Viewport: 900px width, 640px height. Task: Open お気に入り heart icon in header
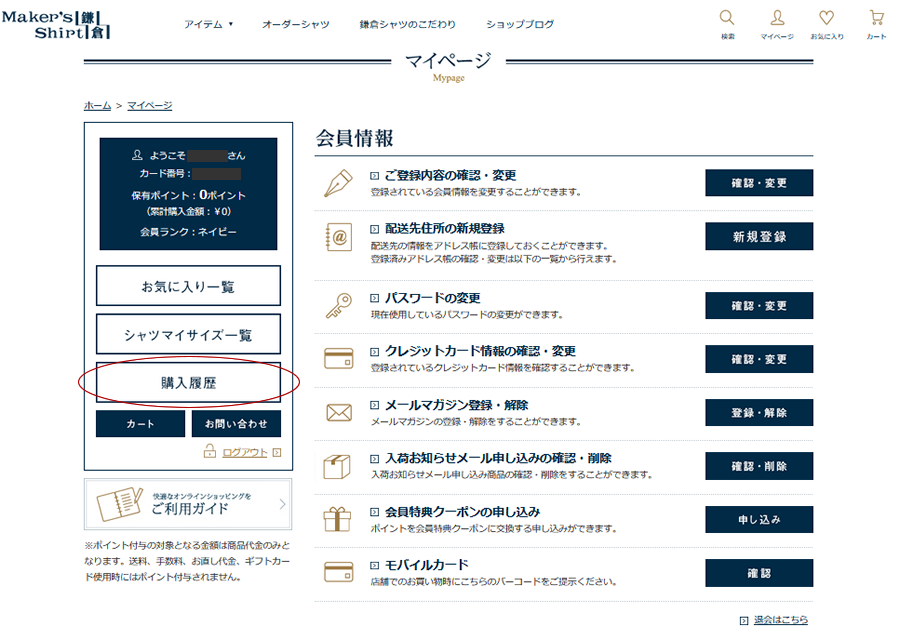tap(827, 18)
